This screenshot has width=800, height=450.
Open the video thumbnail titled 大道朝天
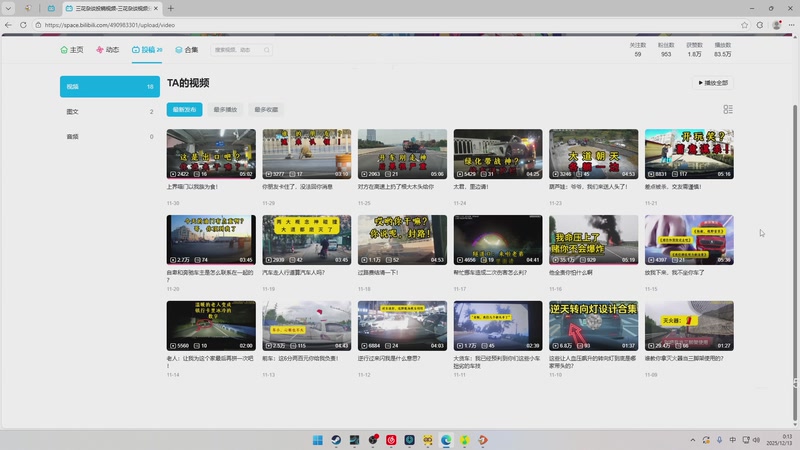pos(593,153)
